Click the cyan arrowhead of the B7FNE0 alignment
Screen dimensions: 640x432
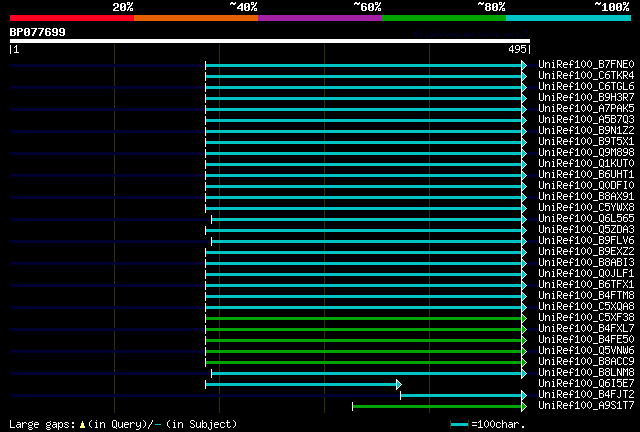click(x=524, y=65)
